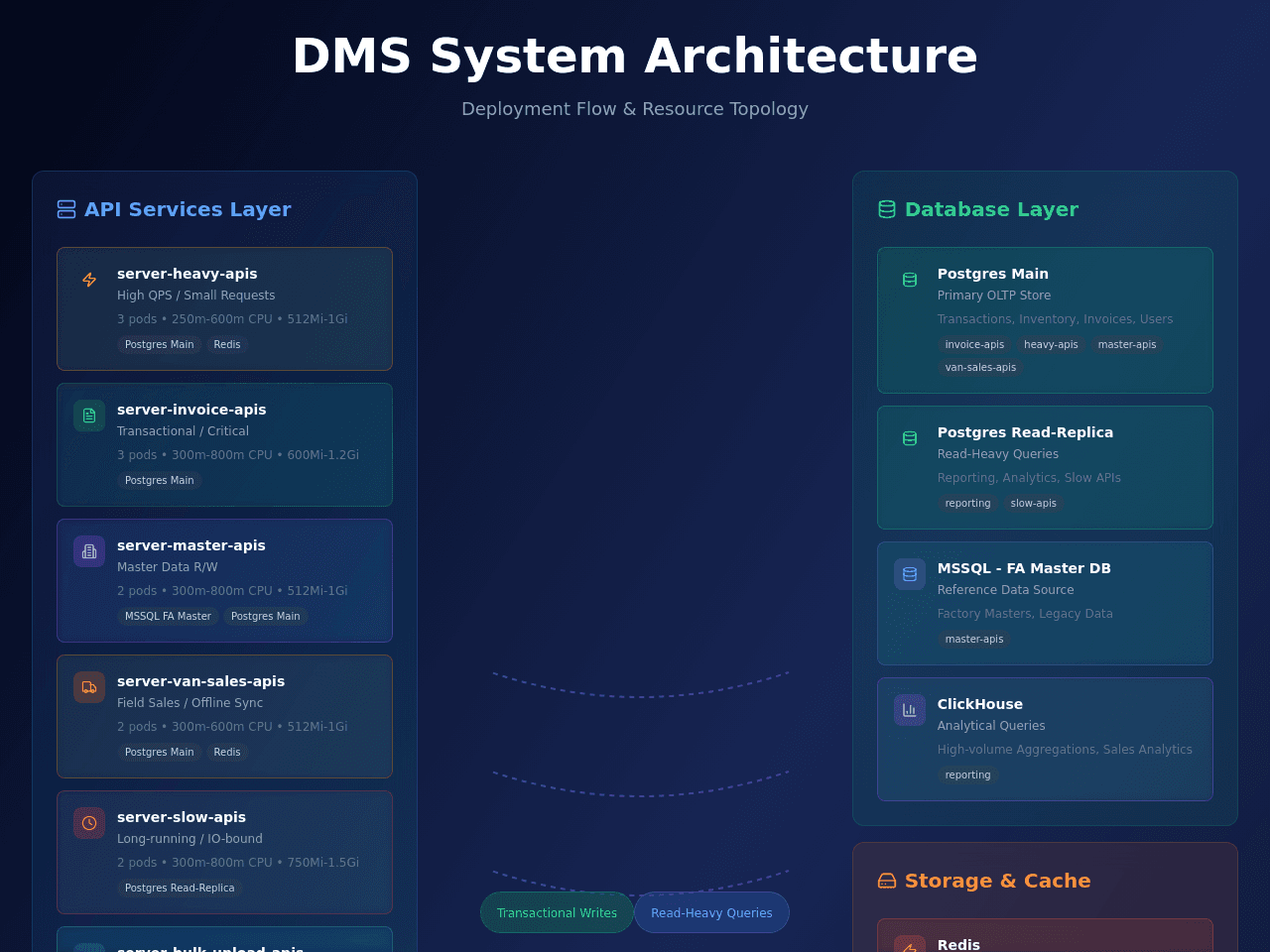Click the truck icon on server-van-sales-apis card
The image size is (1270, 952).
pos(89,687)
